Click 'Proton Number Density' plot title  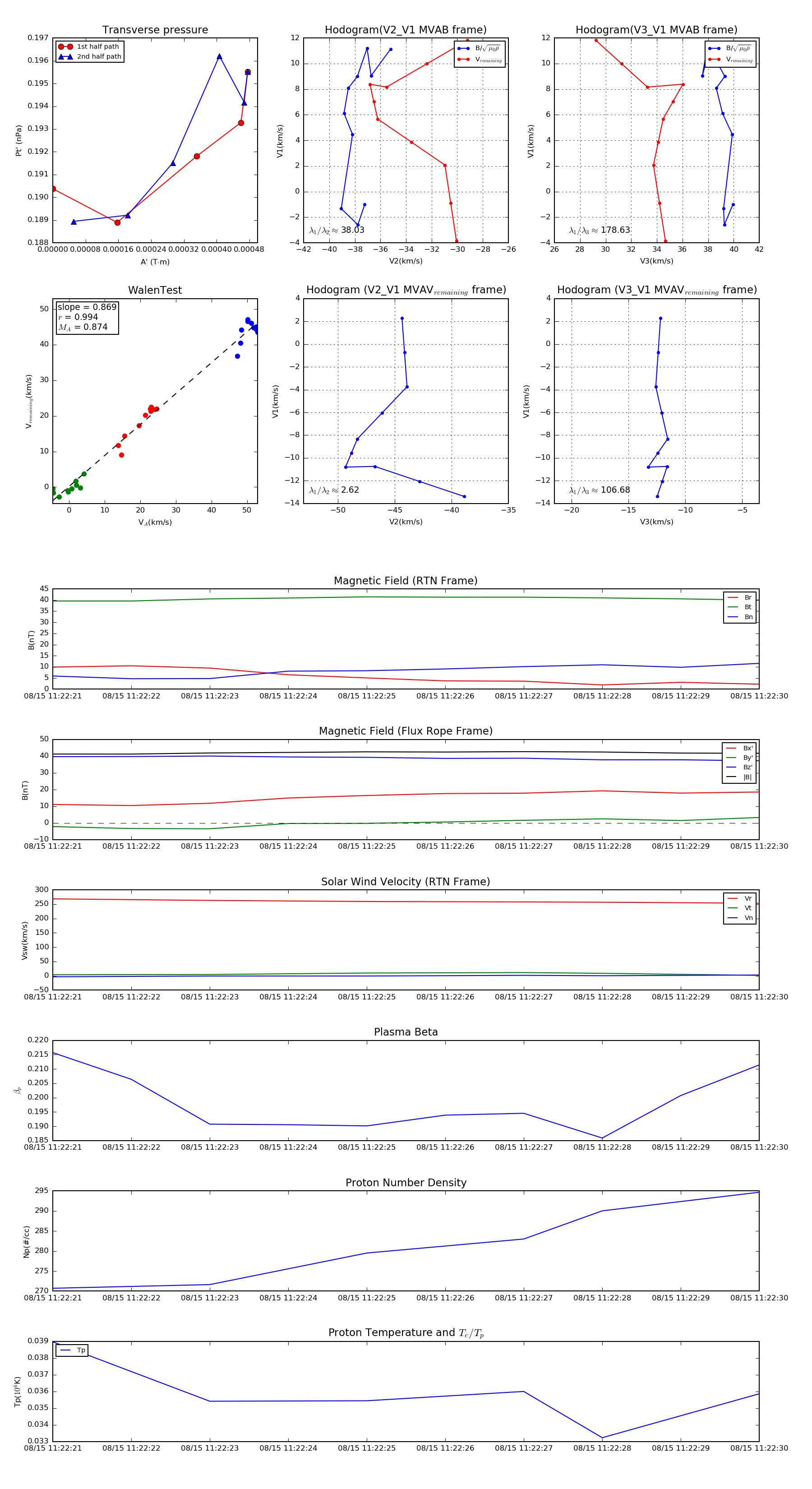[406, 1183]
